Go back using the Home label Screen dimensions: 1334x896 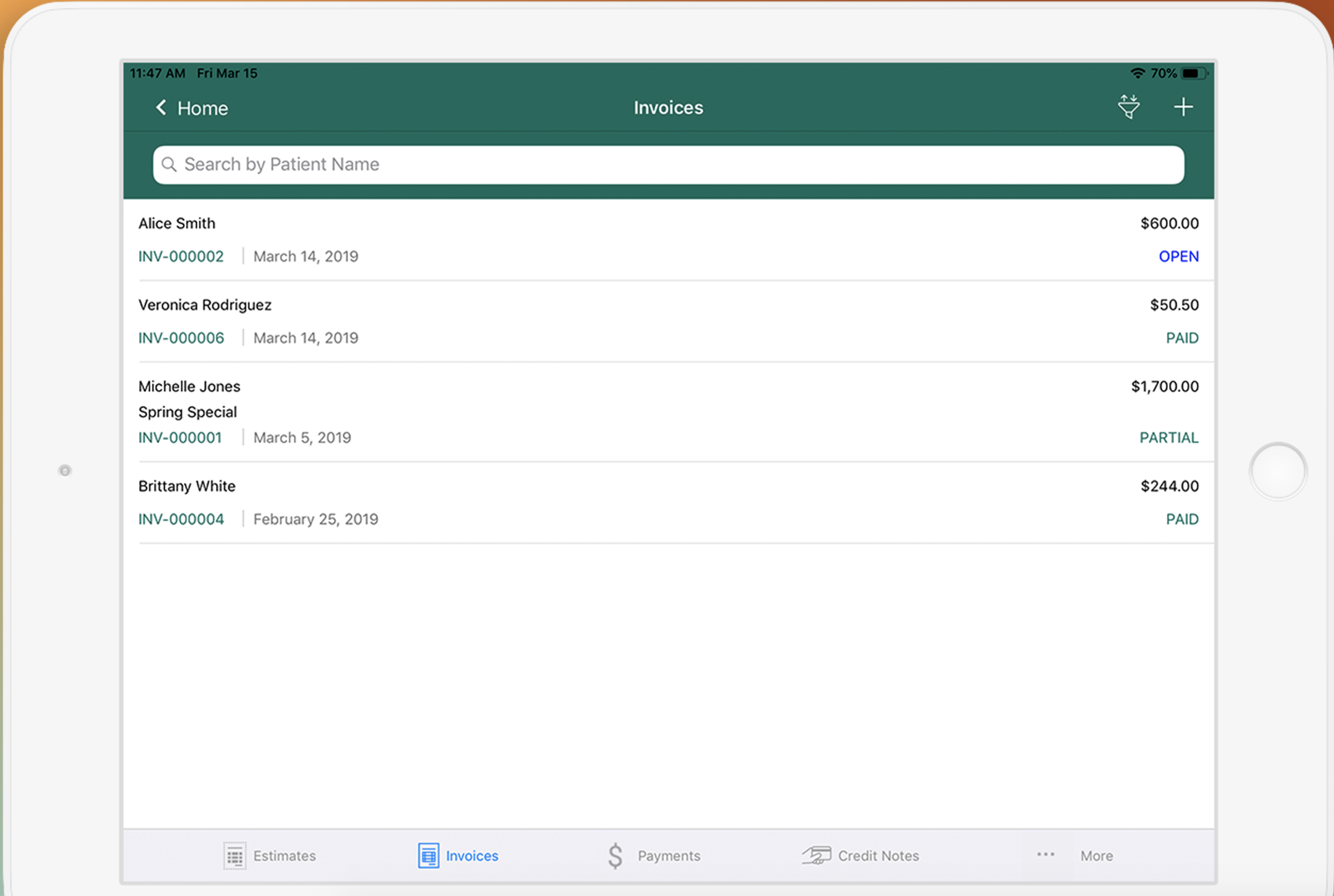tap(202, 108)
